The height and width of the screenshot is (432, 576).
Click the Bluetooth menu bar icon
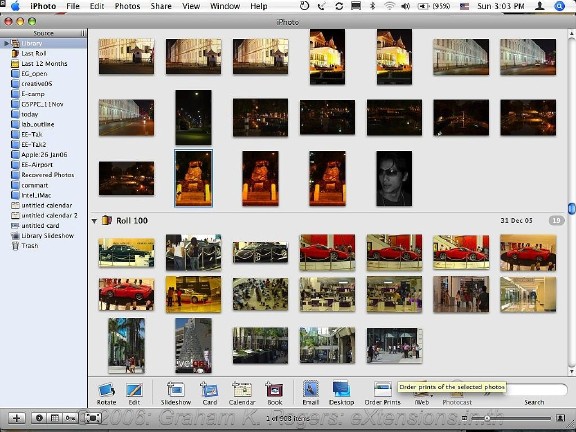coord(372,6)
